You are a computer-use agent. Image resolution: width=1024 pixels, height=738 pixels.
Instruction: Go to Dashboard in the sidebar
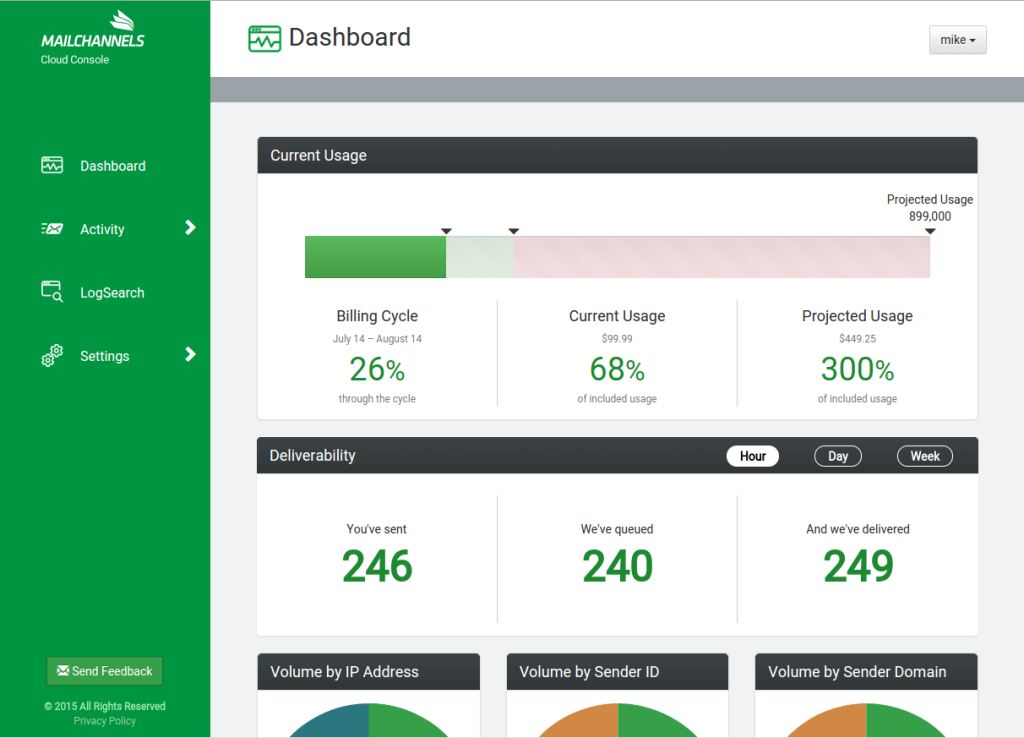pos(113,166)
